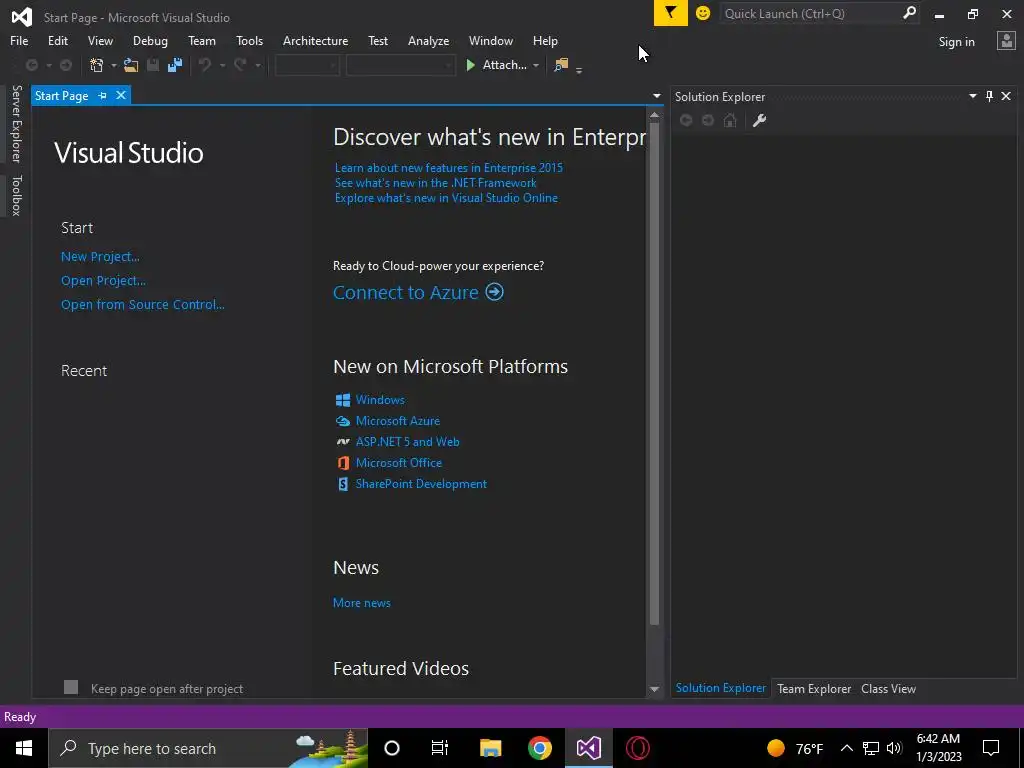Image resolution: width=1024 pixels, height=768 pixels.
Task: Open the toolbar options overflow arrow
Action: point(579,70)
